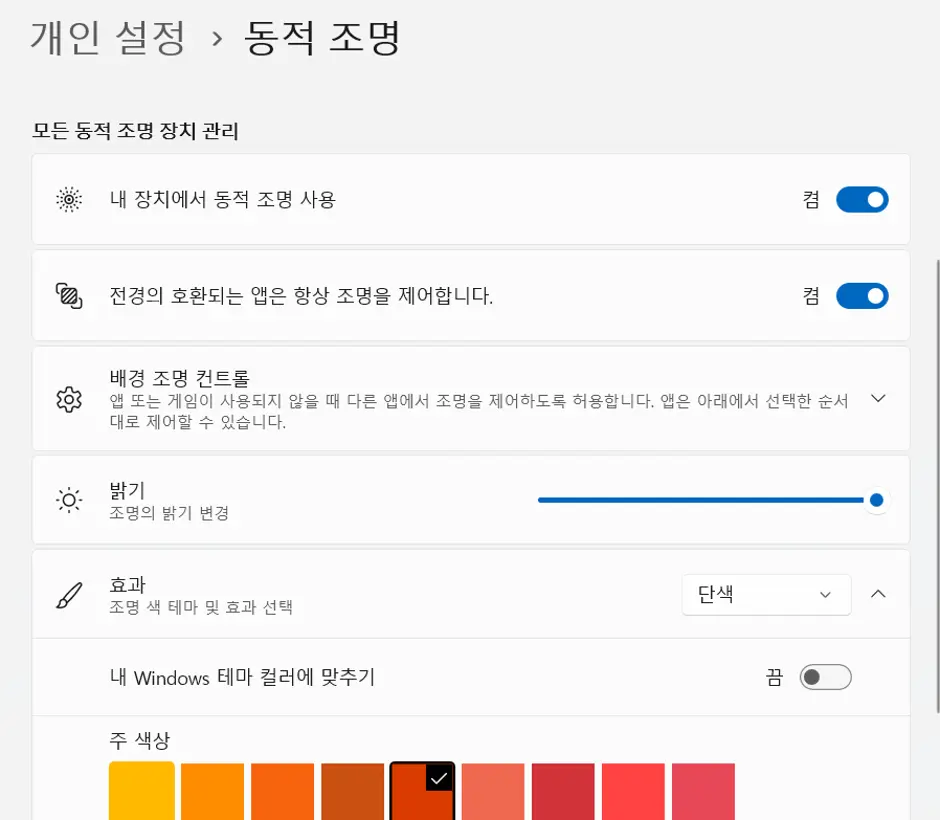The height and width of the screenshot is (820, 940).
Task: Collapse the 효과 section with the up chevron
Action: [x=878, y=594]
